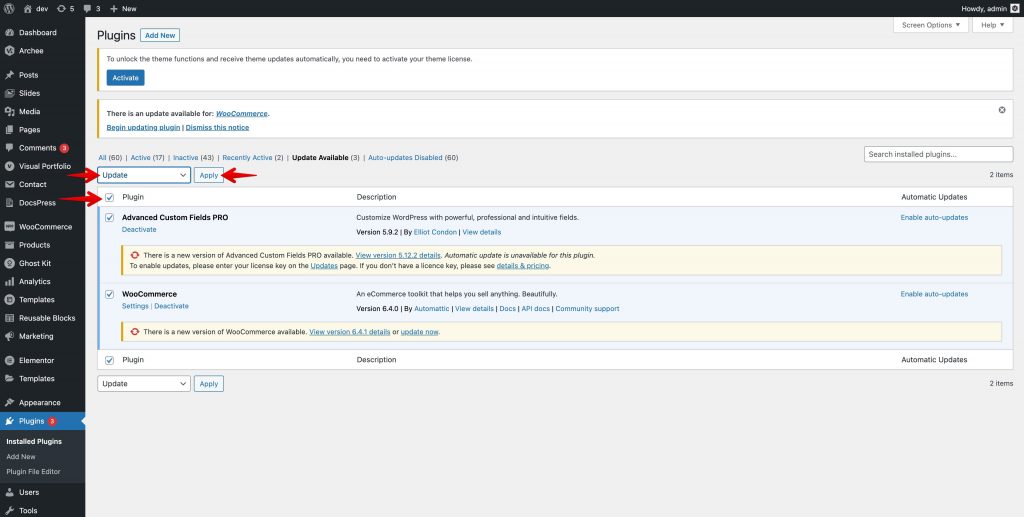Screen dimensions: 1024x517
Task: Filter by All (60) plugins
Action: pyautogui.click(x=110, y=158)
